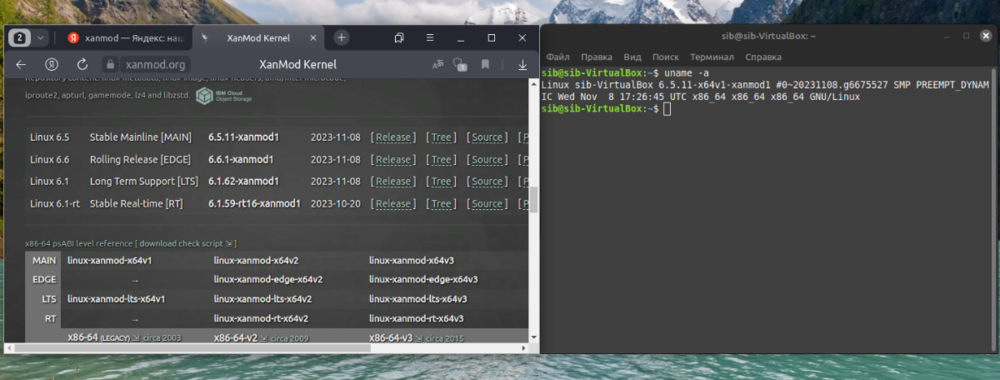Click the terminal vertical scrollbar
1000x380 pixels.
pos(994,208)
